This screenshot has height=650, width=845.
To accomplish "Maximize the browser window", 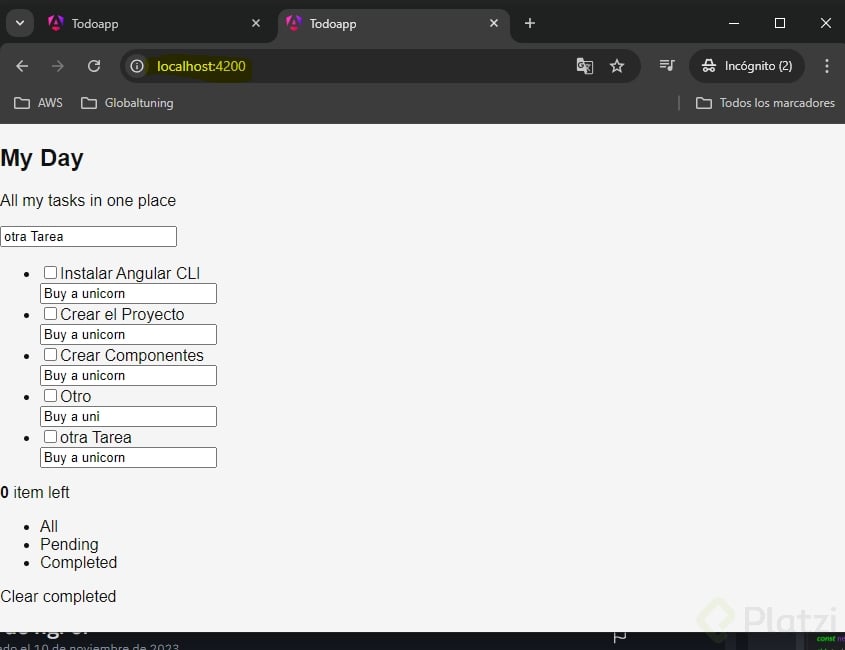I will [x=779, y=23].
